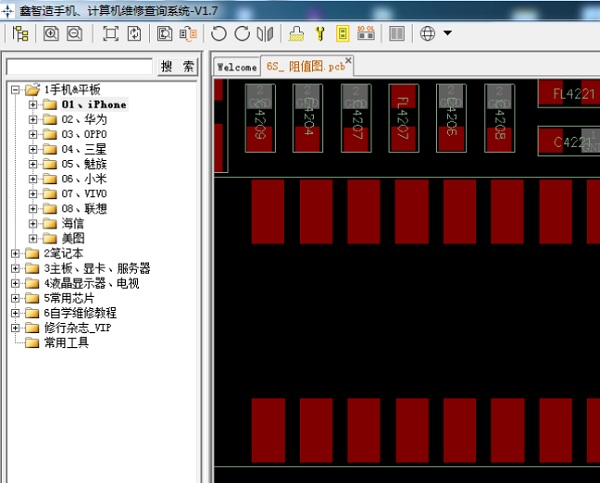Select the 07、VIVO tree item
Image resolution: width=600 pixels, height=483 pixels.
[x=84, y=194]
